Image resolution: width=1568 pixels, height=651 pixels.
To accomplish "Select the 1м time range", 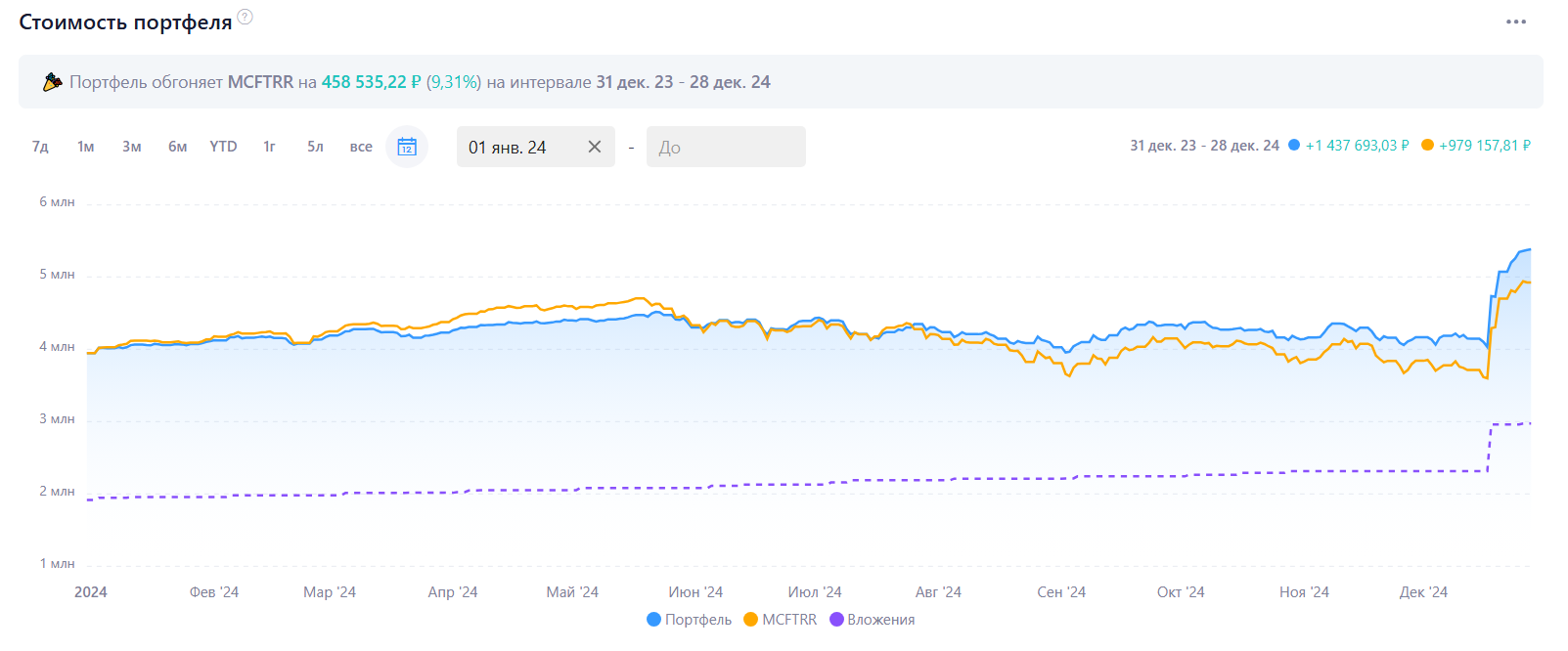I will click(86, 147).
